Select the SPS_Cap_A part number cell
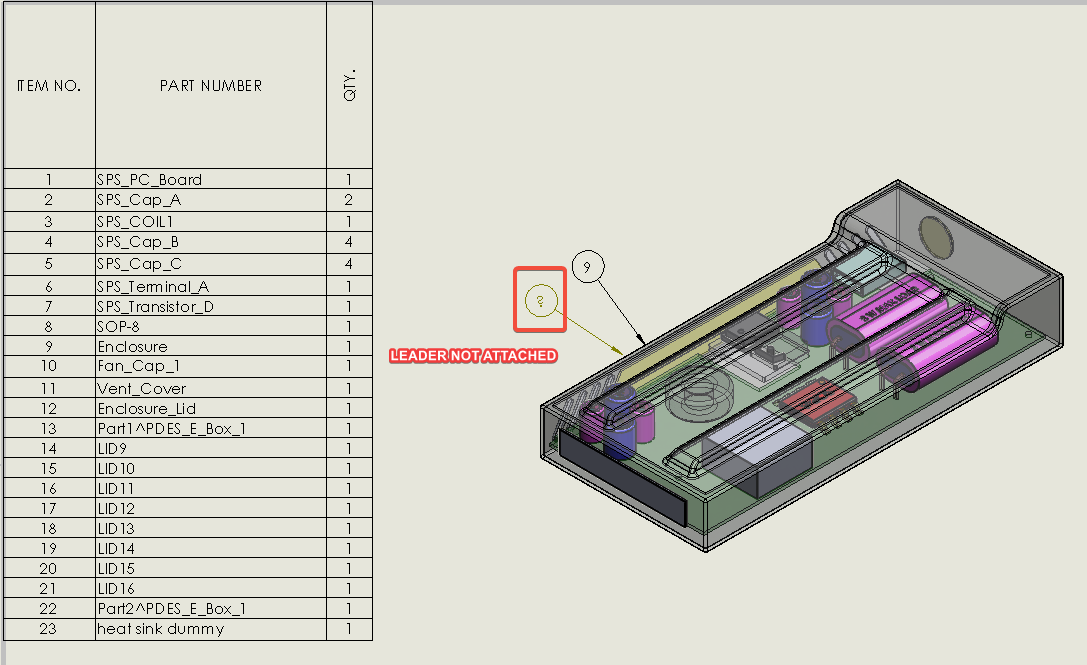This screenshot has height=665, width=1087. 211,200
